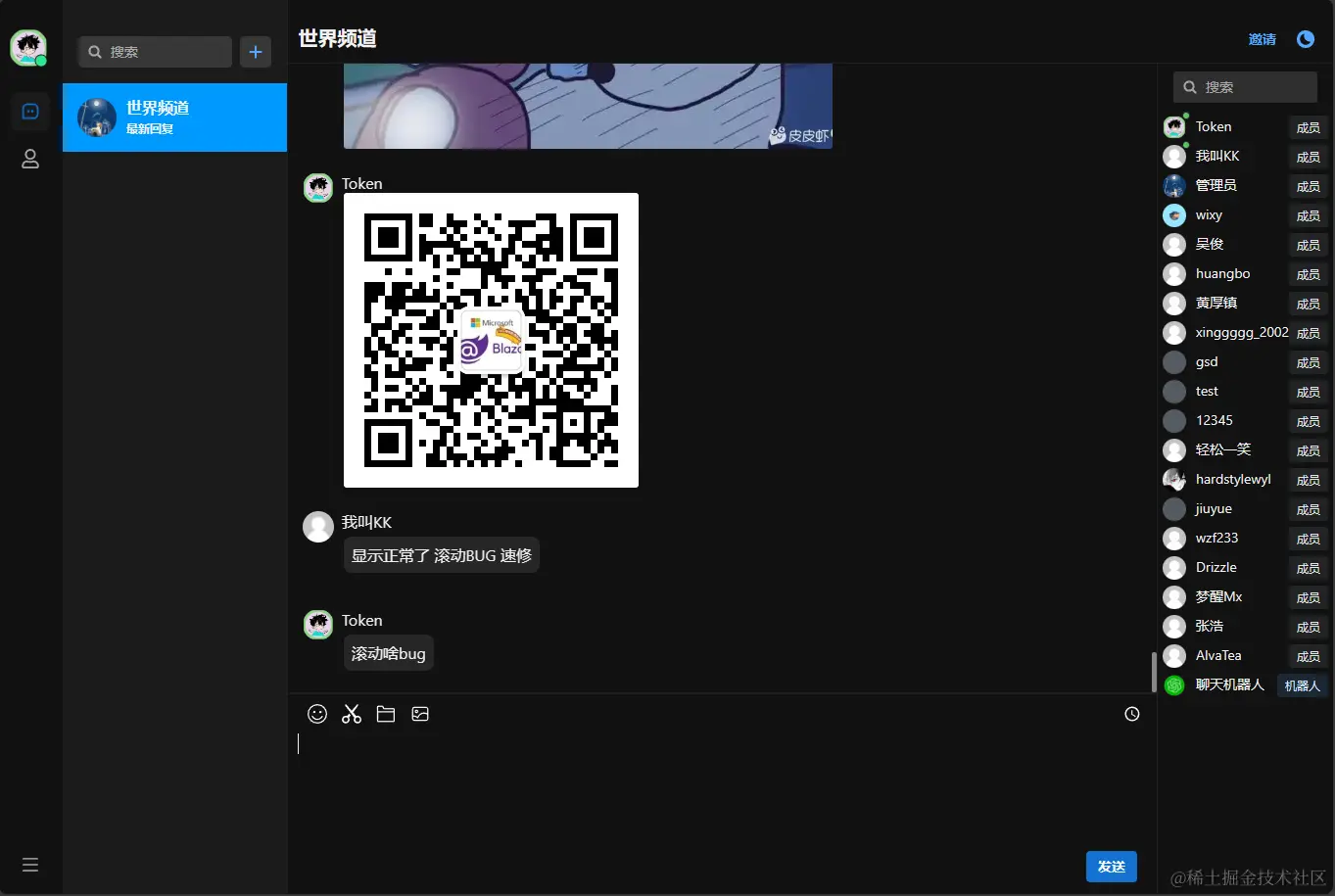Click the 世界频道 channel title header
1335x896 pixels.
[337, 38]
